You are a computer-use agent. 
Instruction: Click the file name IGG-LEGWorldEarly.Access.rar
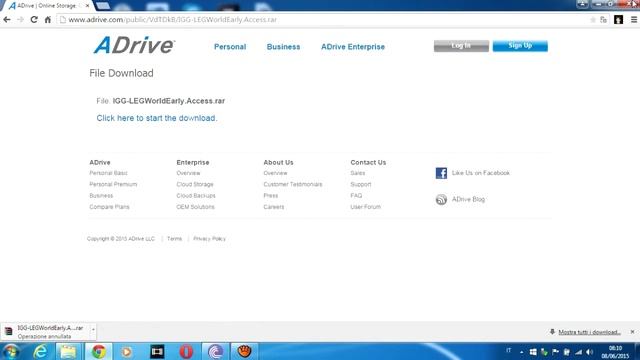pyautogui.click(x=169, y=101)
